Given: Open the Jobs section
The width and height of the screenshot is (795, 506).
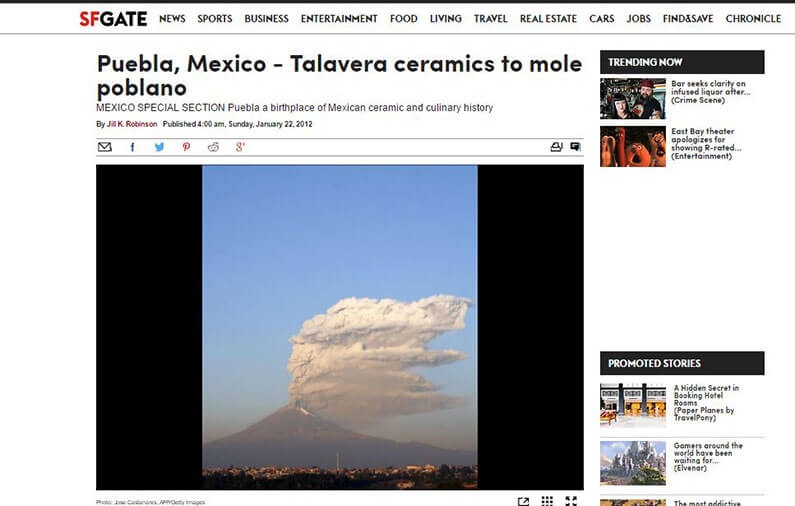Looking at the screenshot, I should (x=638, y=19).
